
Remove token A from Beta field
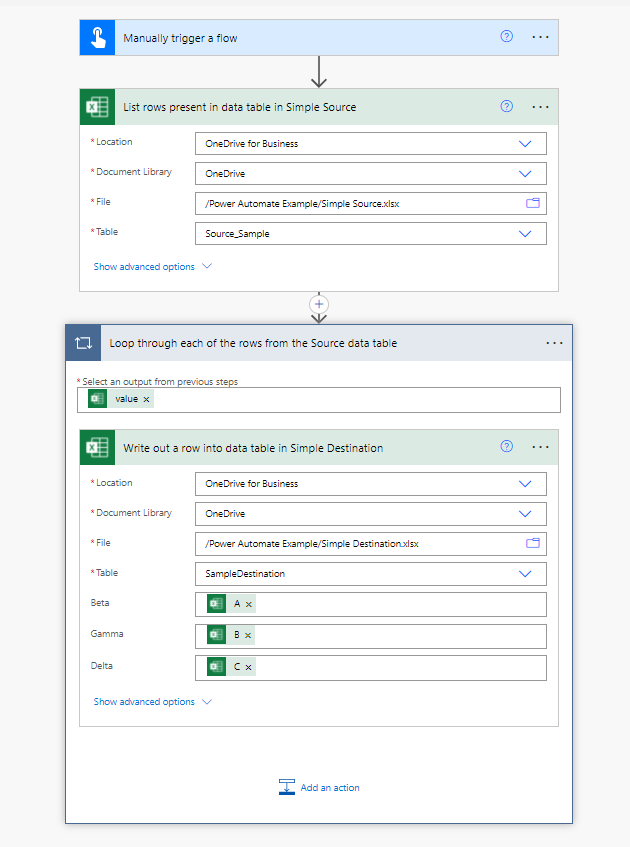click(249, 604)
